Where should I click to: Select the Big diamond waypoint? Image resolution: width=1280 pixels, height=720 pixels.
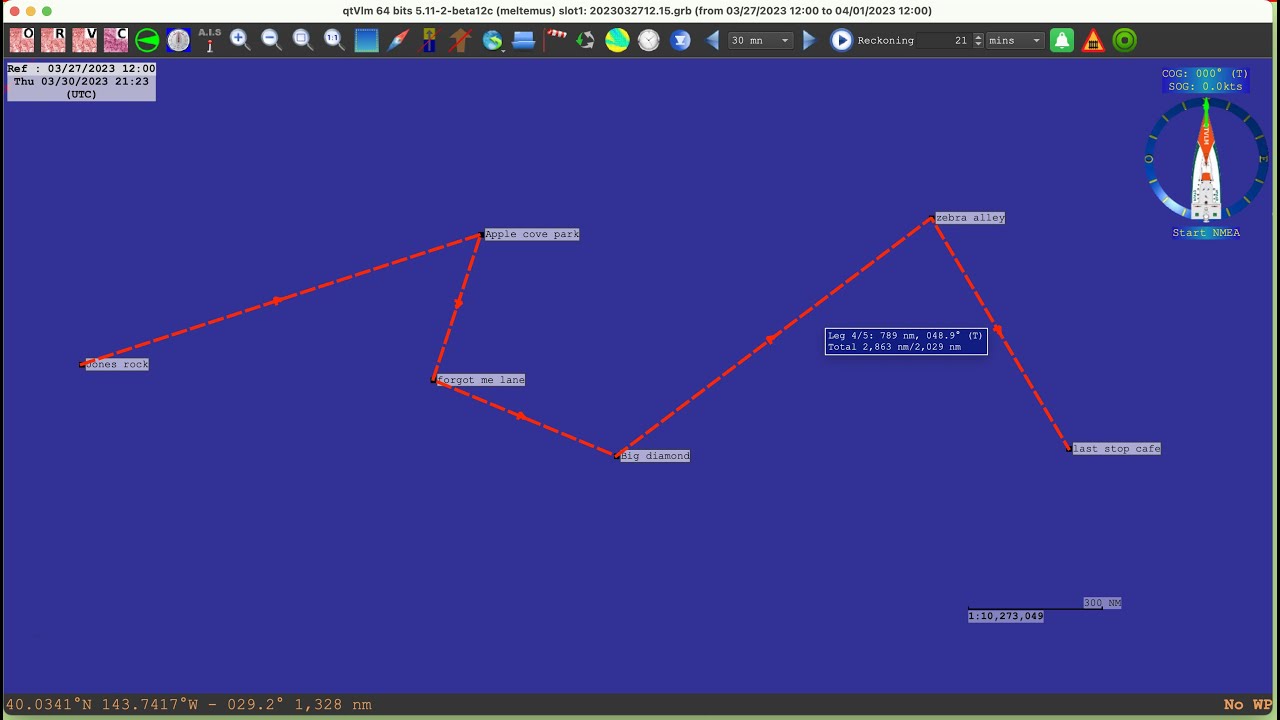(655, 456)
